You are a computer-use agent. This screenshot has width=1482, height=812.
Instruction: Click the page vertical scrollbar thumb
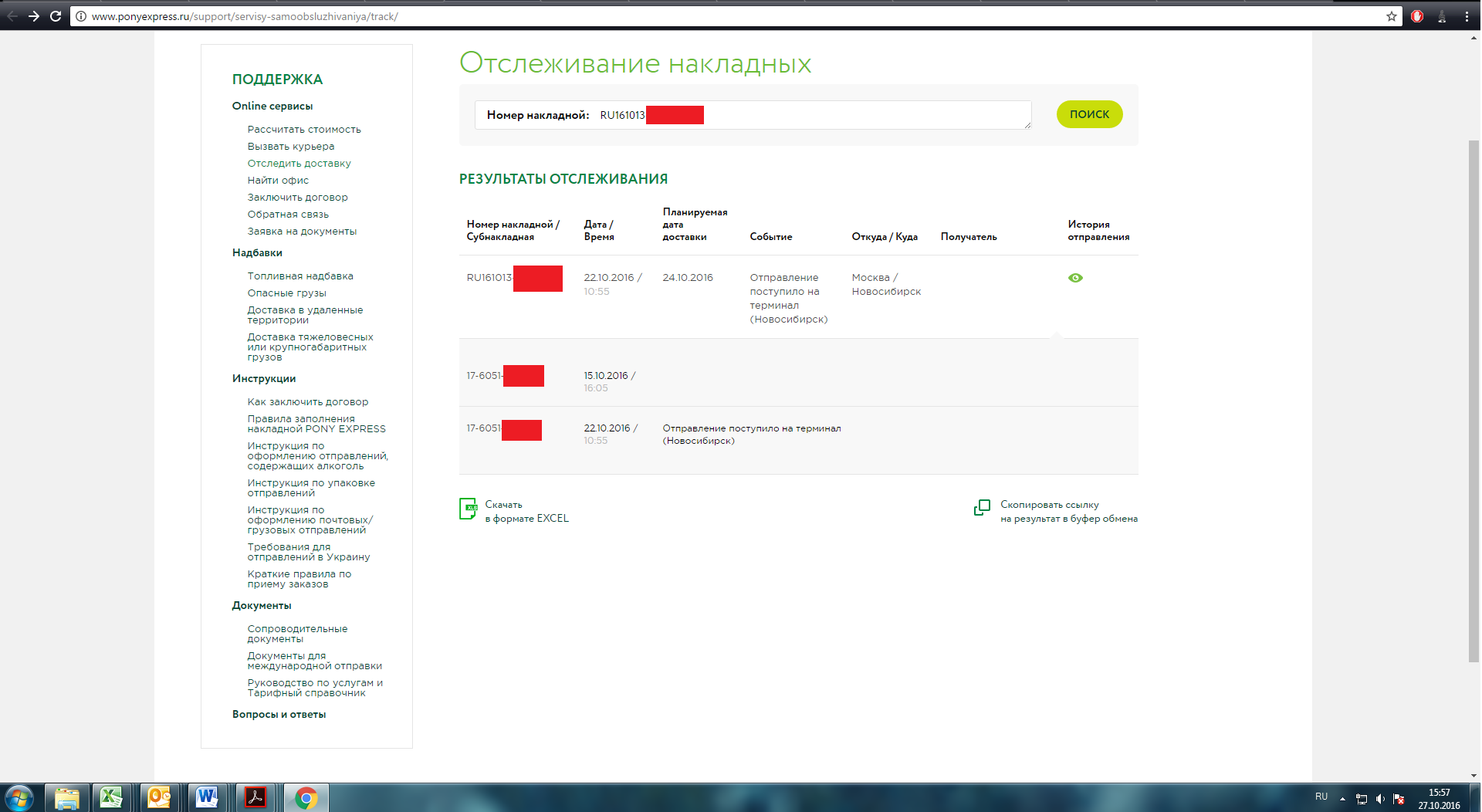click(1474, 401)
